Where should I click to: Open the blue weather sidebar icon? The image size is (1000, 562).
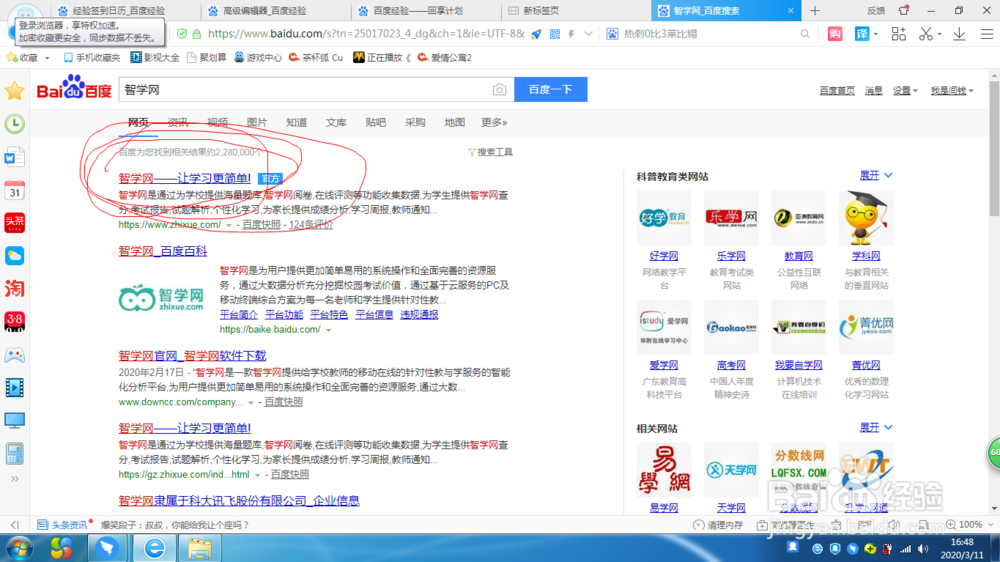coord(14,256)
